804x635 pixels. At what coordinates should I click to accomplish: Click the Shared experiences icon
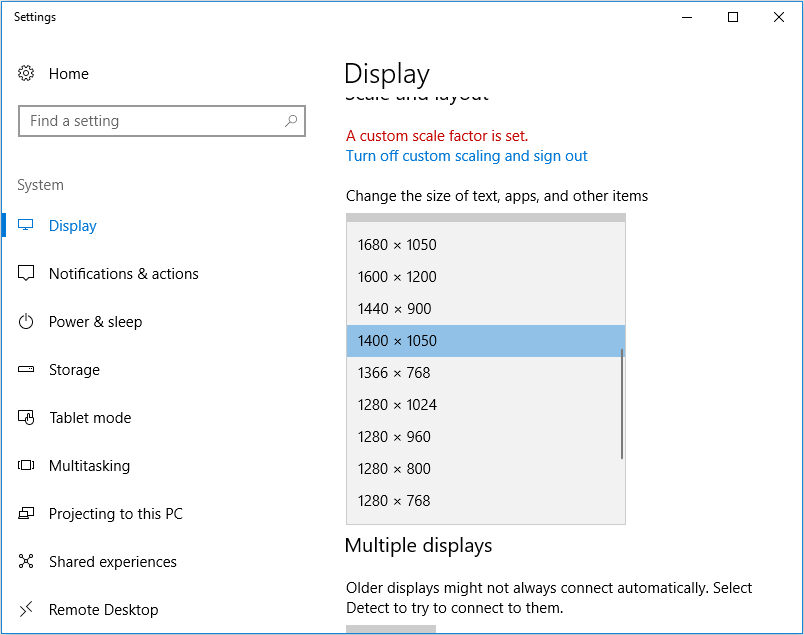(27, 561)
